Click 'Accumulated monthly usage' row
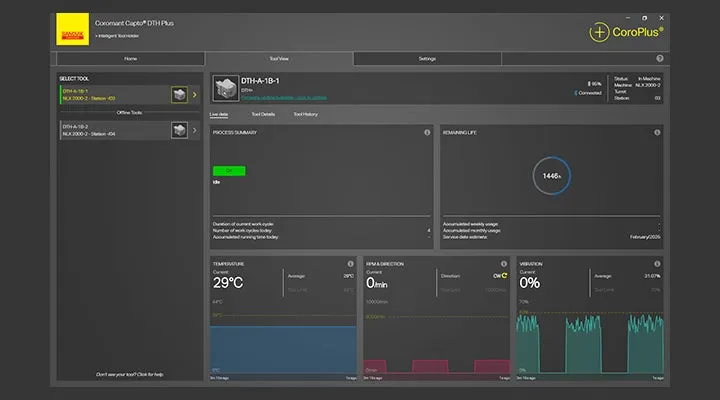720x400 pixels. (x=551, y=231)
